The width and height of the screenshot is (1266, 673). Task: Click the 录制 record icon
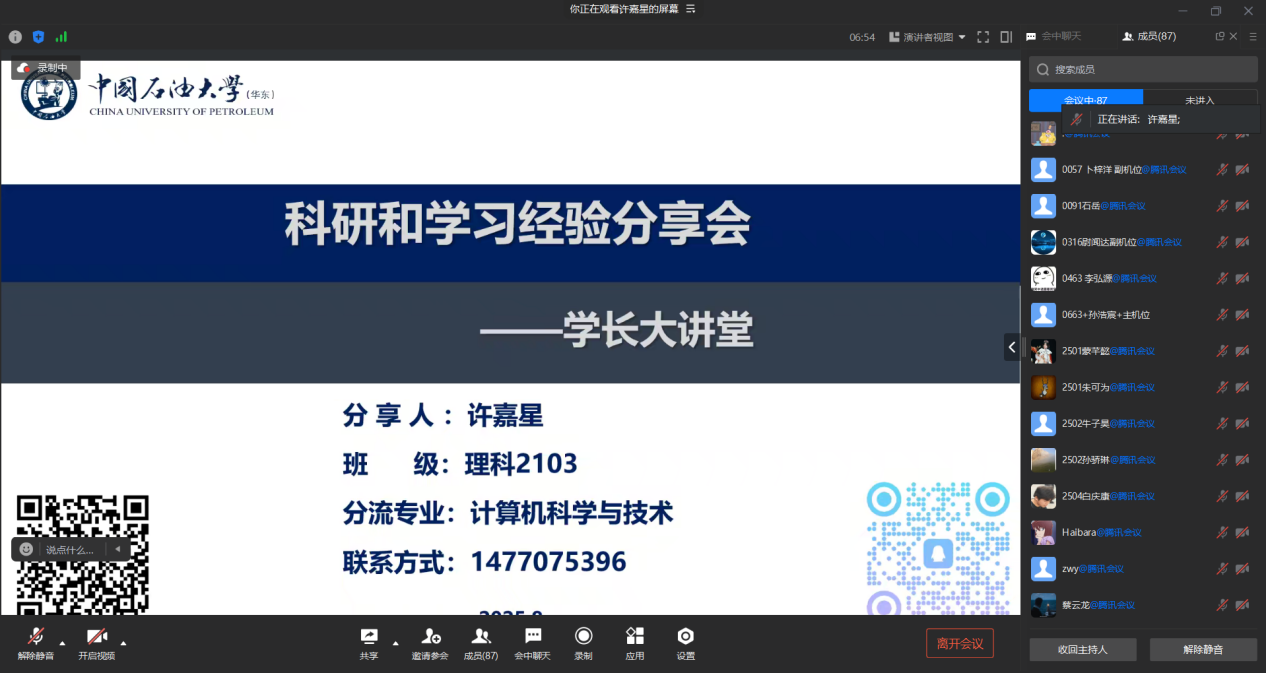click(x=583, y=642)
